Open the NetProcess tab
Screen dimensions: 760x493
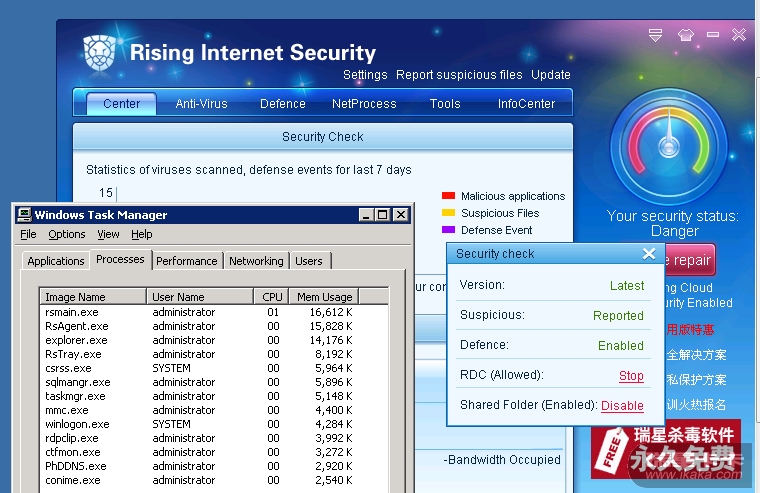364,103
